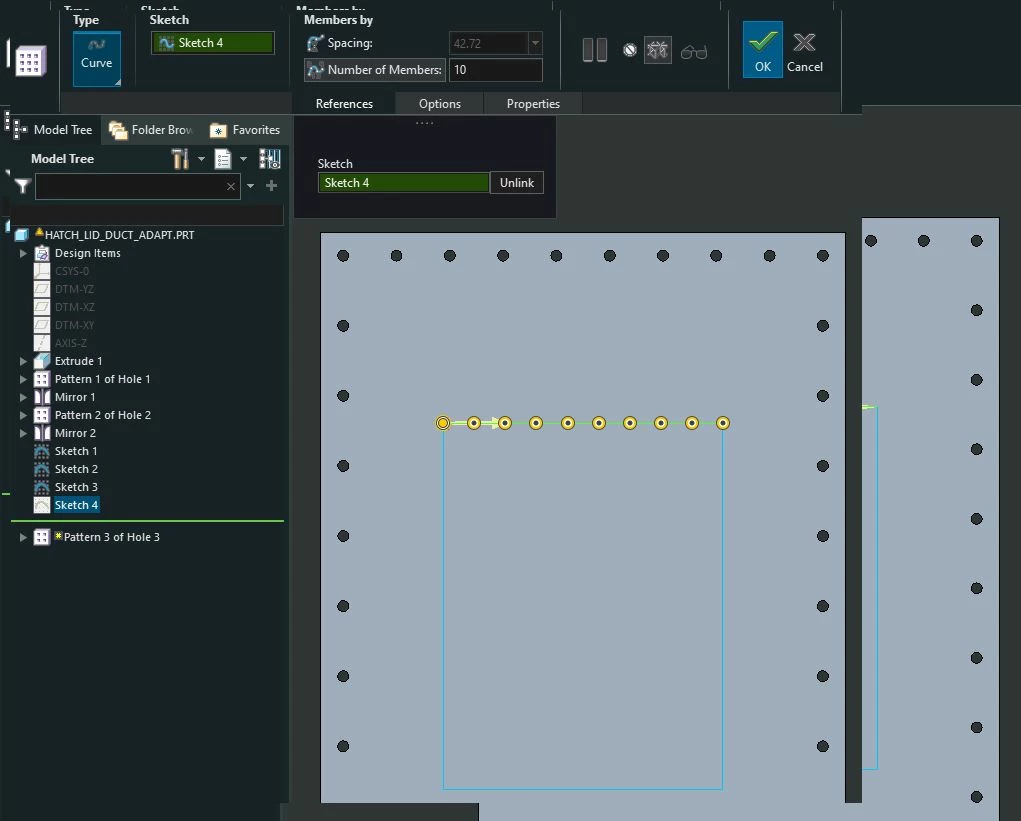Cancel the pattern feature
Viewport: 1021px width, 821px height.
pyautogui.click(x=804, y=52)
